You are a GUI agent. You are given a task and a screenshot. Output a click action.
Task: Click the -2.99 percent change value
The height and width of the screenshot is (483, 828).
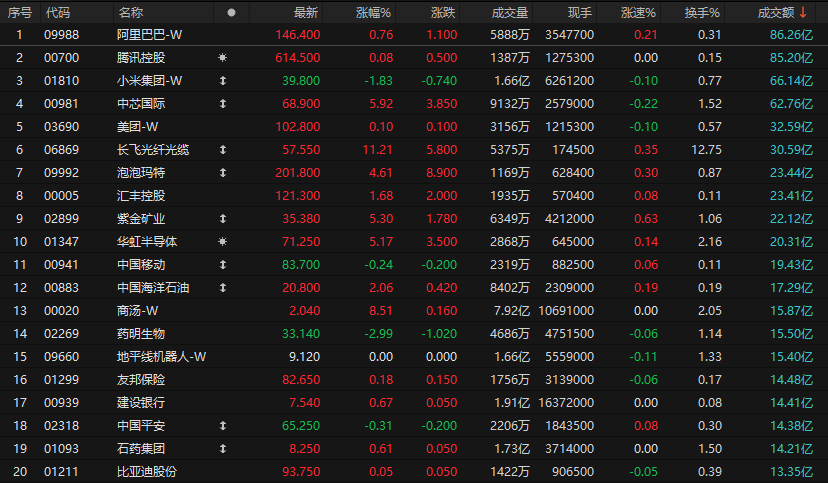(379, 334)
